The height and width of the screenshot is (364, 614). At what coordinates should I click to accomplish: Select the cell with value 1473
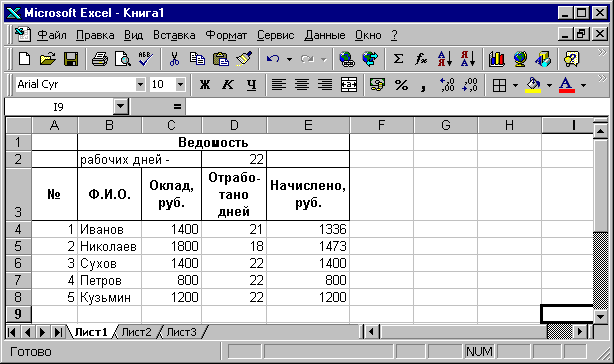(308, 246)
